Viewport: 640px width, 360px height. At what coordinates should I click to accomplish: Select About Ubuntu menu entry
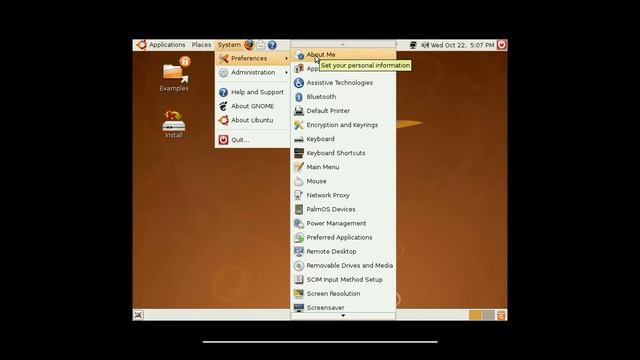[x=253, y=120]
